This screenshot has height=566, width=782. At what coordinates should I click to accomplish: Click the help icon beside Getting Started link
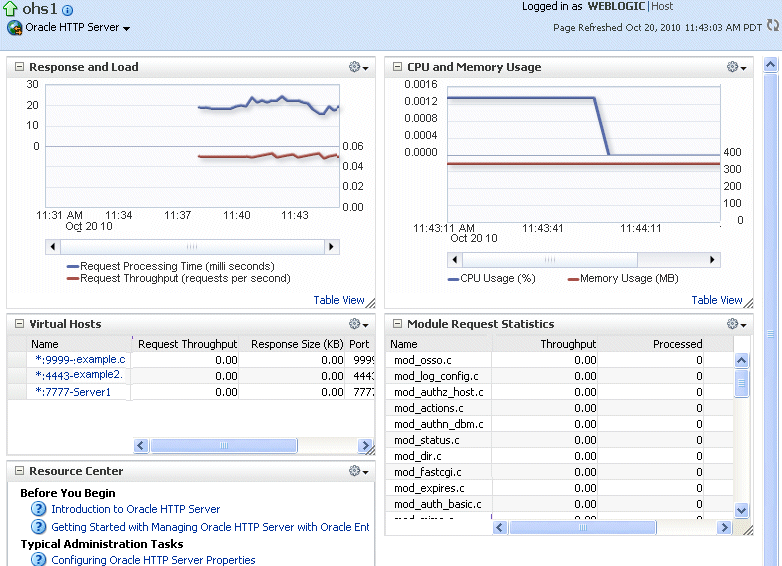click(38, 527)
